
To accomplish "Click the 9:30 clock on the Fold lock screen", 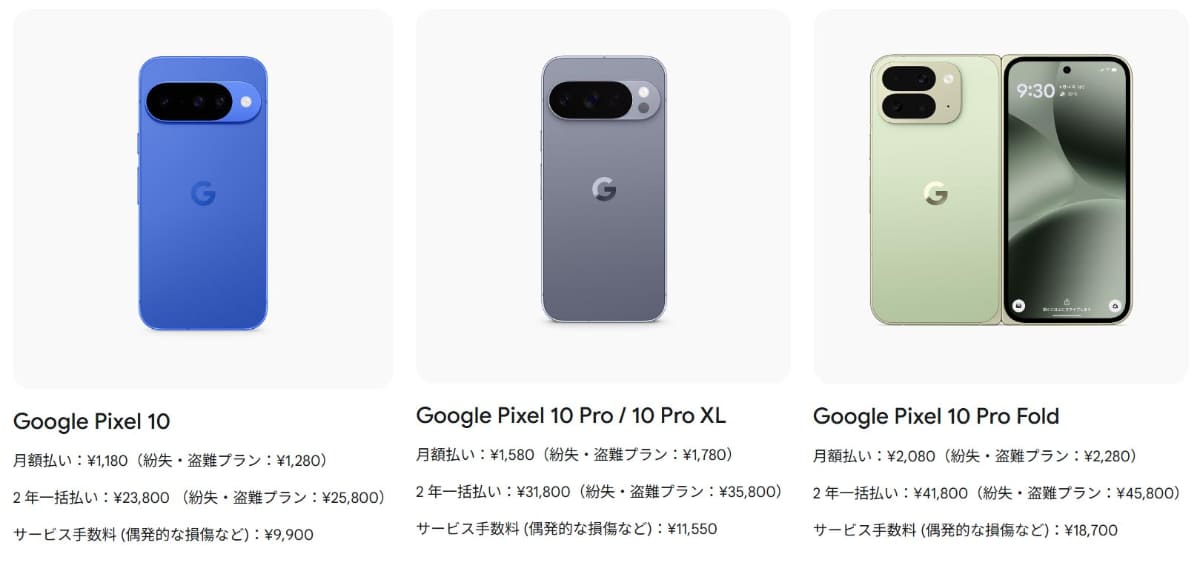I will [x=1035, y=91].
